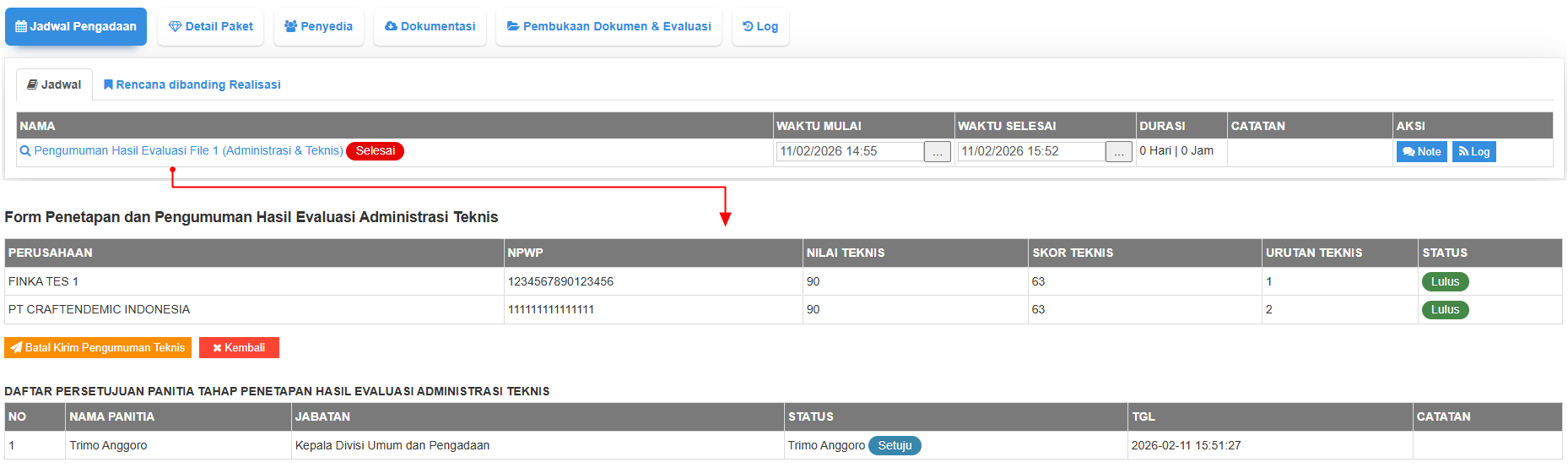Open the Penyedia tab
The width and height of the screenshot is (1568, 468).
pyautogui.click(x=319, y=26)
